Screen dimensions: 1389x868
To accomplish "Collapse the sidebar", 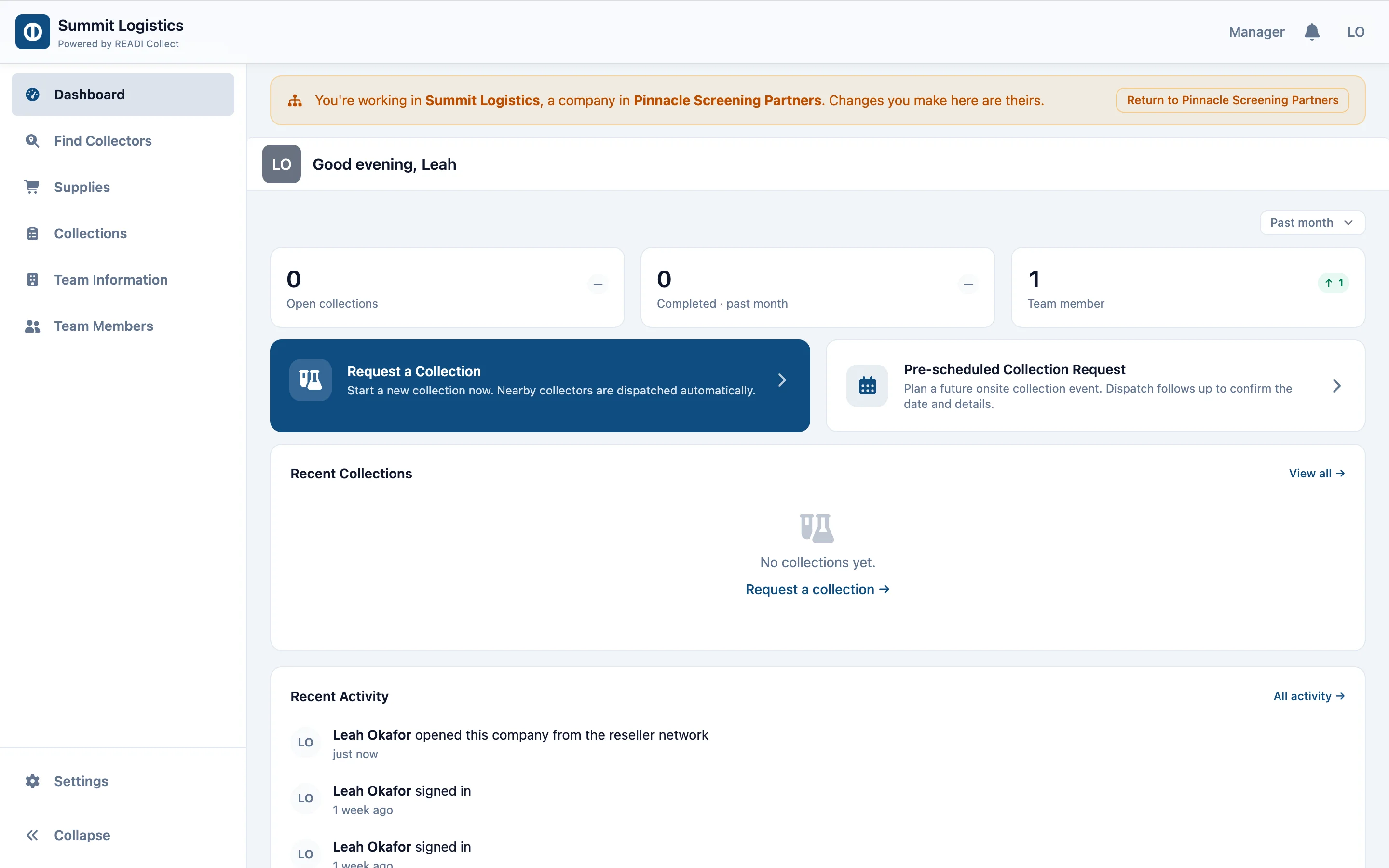I will coord(123,835).
